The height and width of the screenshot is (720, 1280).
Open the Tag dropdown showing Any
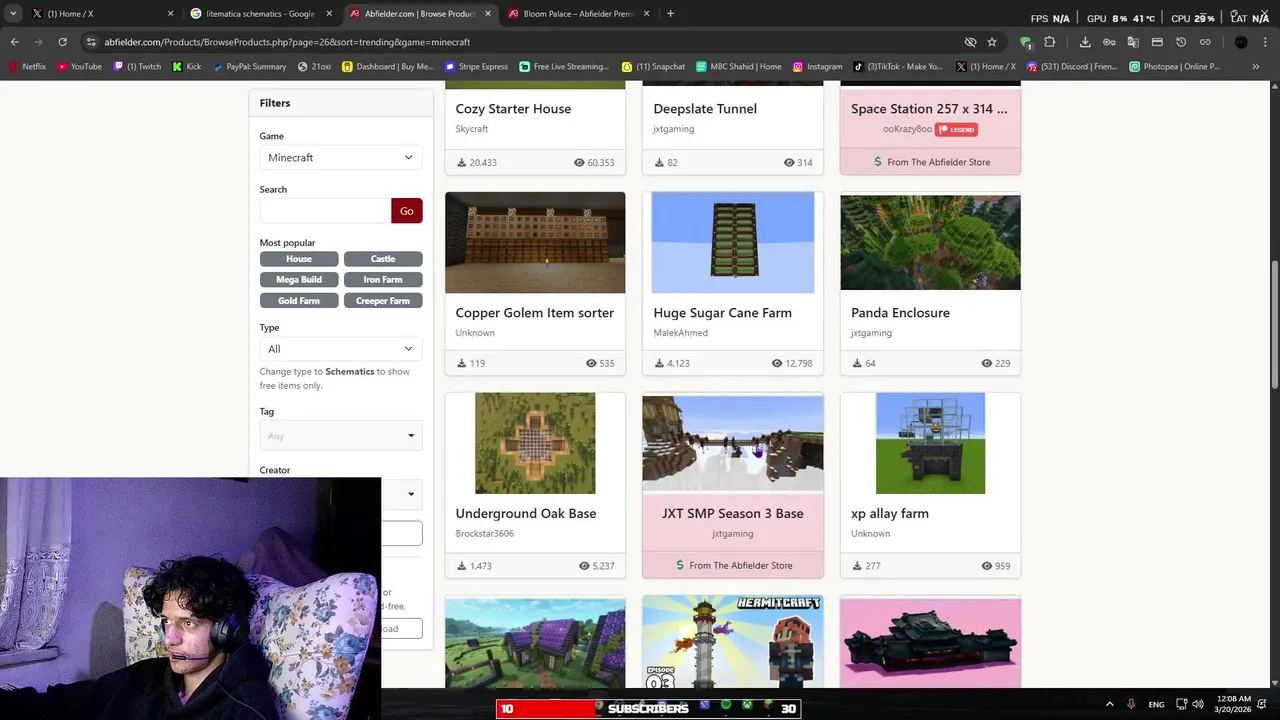coord(341,435)
